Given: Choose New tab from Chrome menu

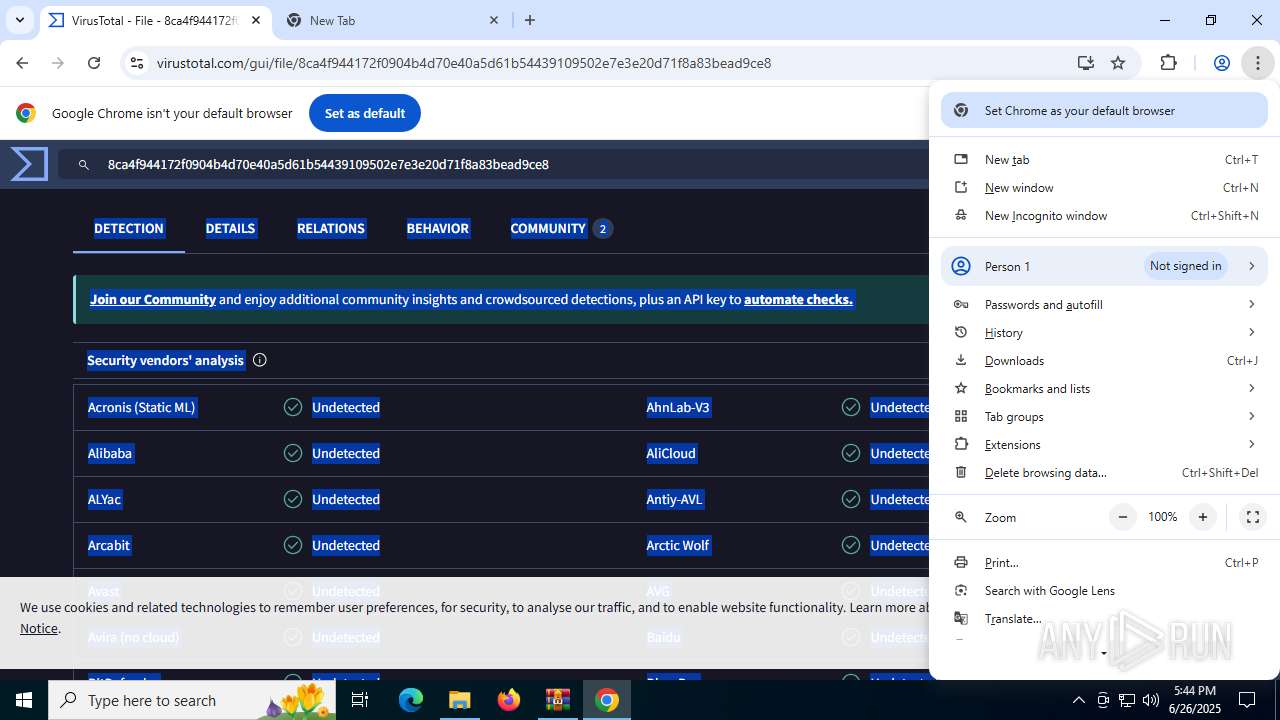Looking at the screenshot, I should 1104,160.
